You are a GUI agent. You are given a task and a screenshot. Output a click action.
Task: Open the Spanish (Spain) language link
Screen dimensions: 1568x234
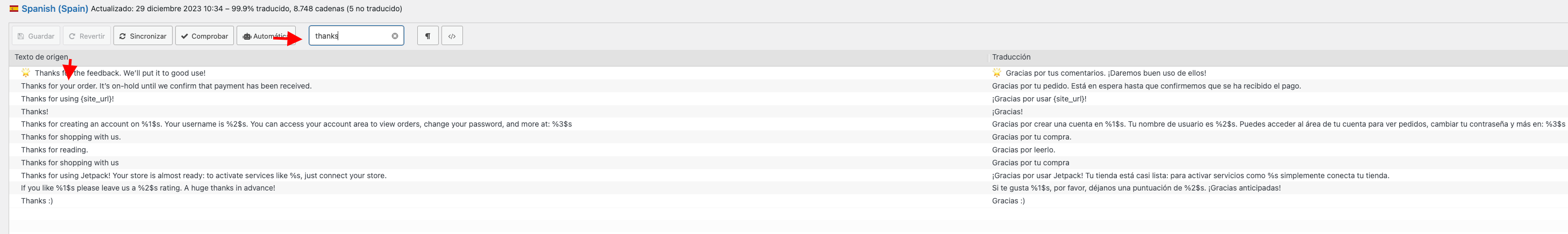click(55, 9)
